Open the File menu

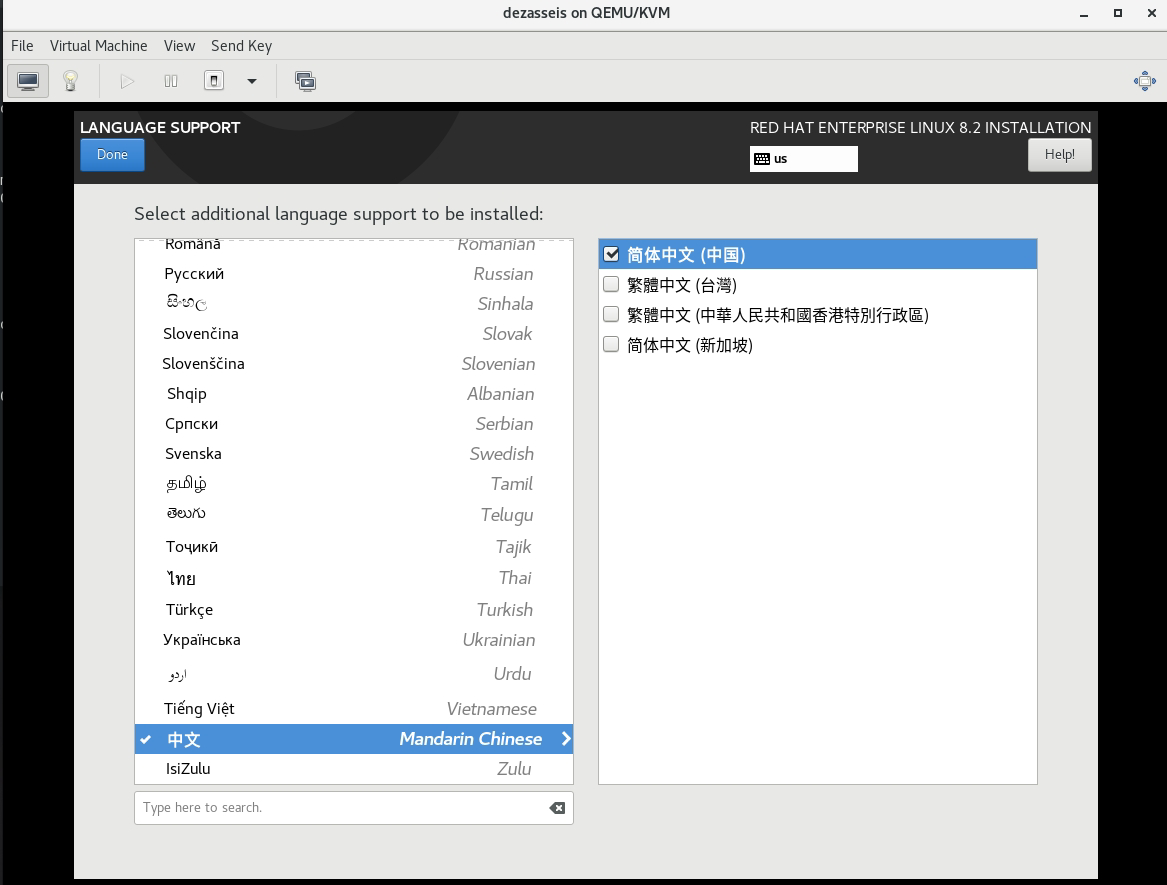pos(22,46)
